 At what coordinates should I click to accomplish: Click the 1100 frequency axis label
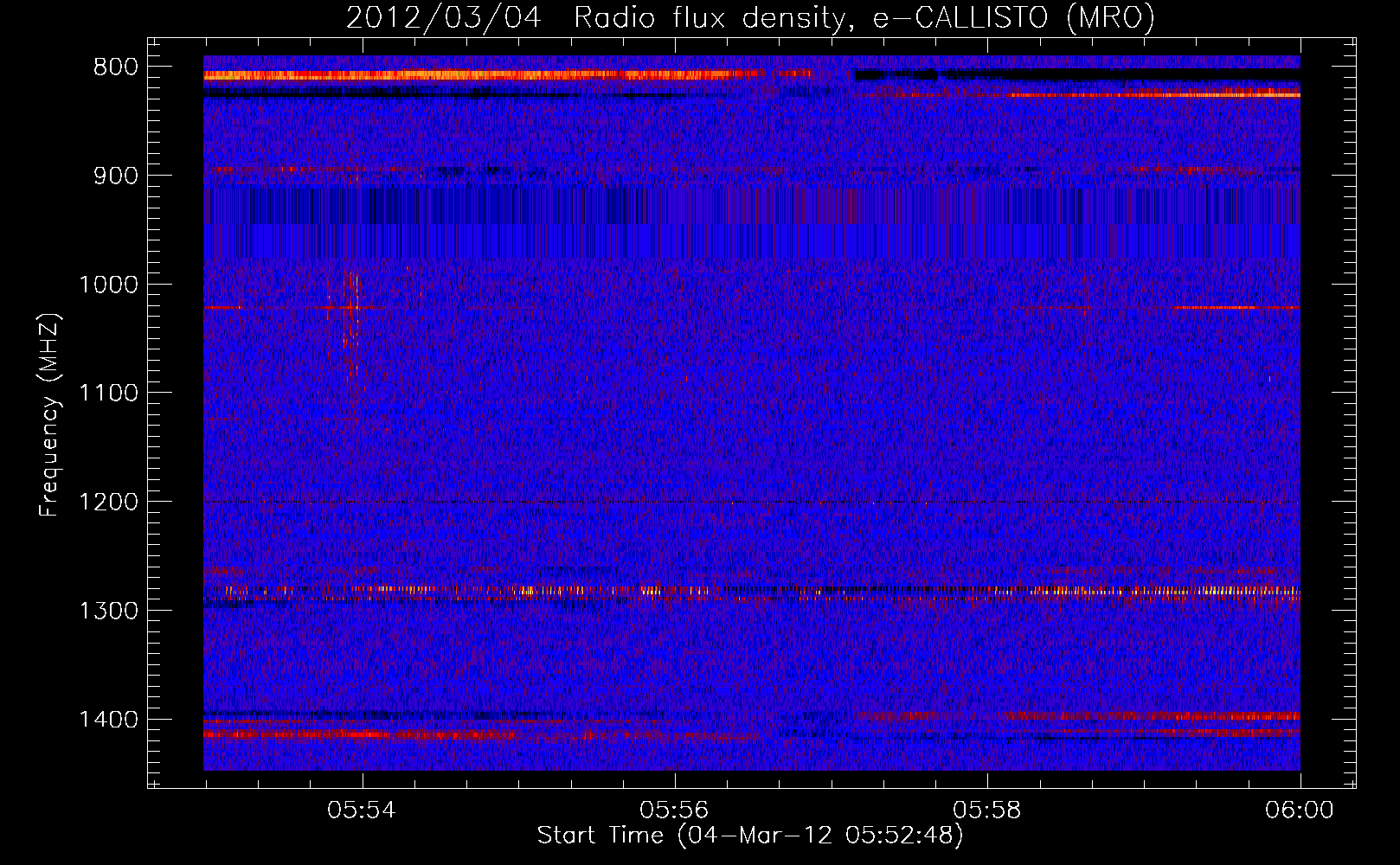click(x=108, y=394)
